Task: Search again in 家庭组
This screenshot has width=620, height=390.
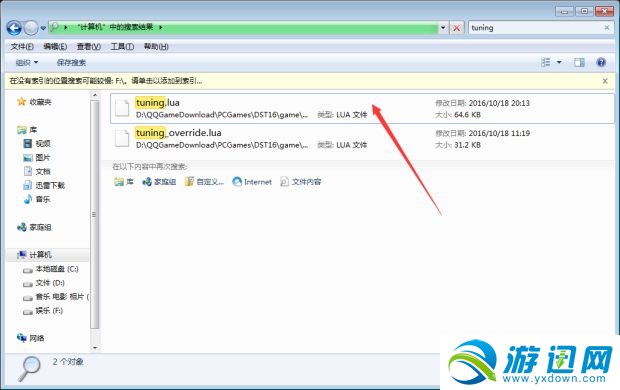Action: 159,182
